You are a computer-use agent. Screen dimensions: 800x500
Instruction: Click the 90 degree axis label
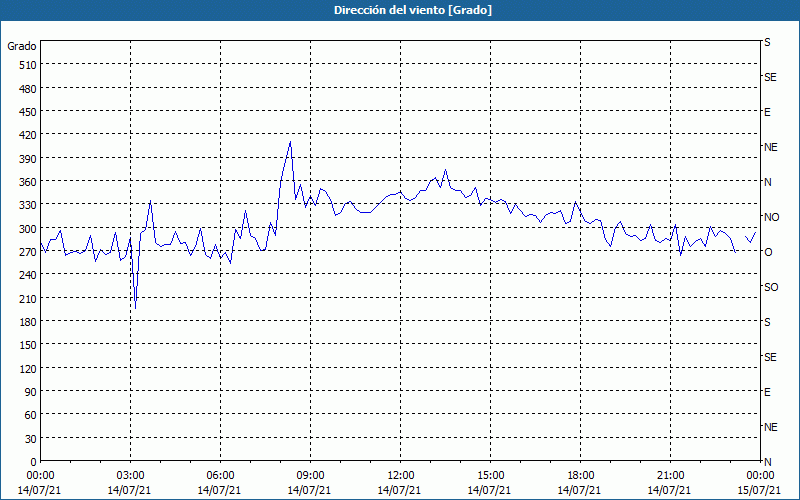[x=31, y=392]
